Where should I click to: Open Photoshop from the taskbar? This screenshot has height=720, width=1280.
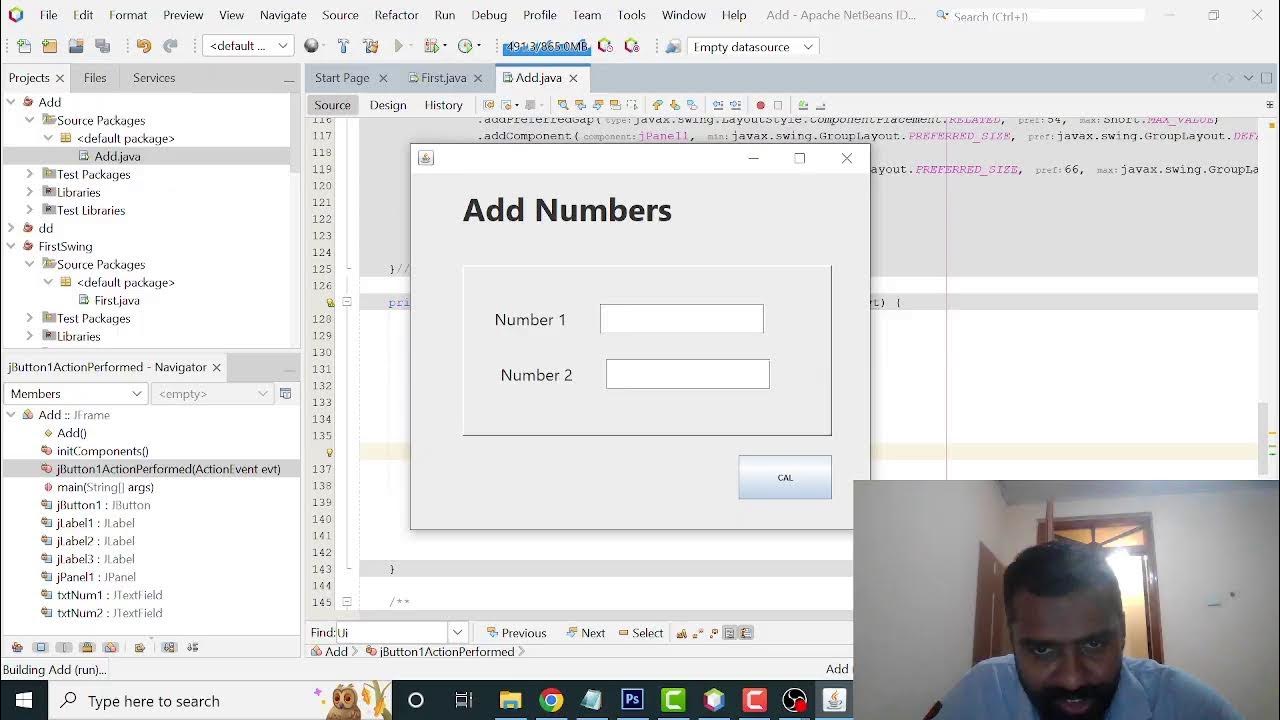[632, 700]
